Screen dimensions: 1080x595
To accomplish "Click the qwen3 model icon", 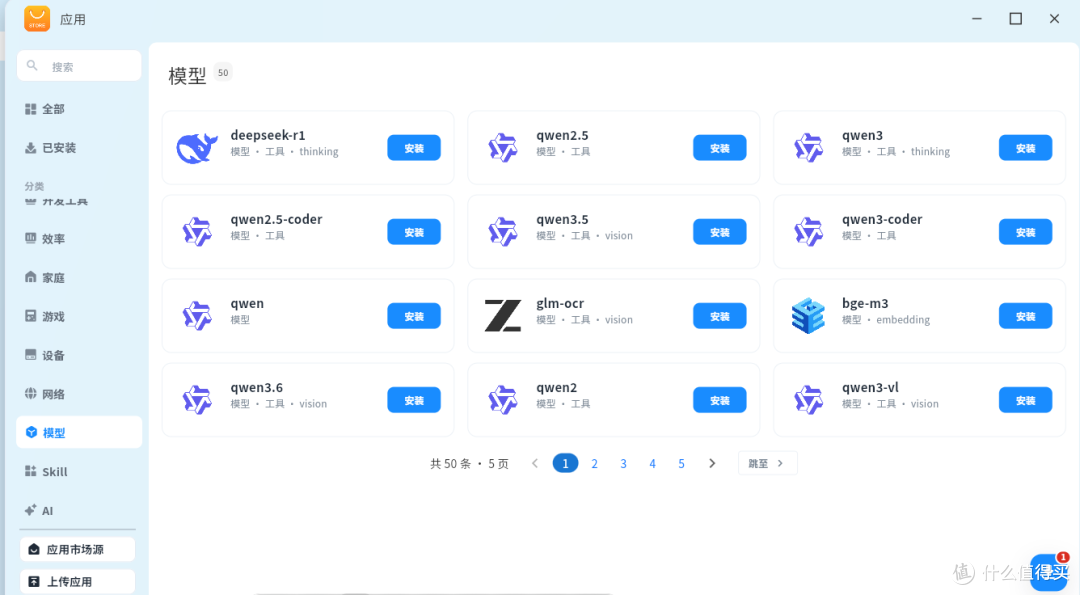I will [x=809, y=148].
